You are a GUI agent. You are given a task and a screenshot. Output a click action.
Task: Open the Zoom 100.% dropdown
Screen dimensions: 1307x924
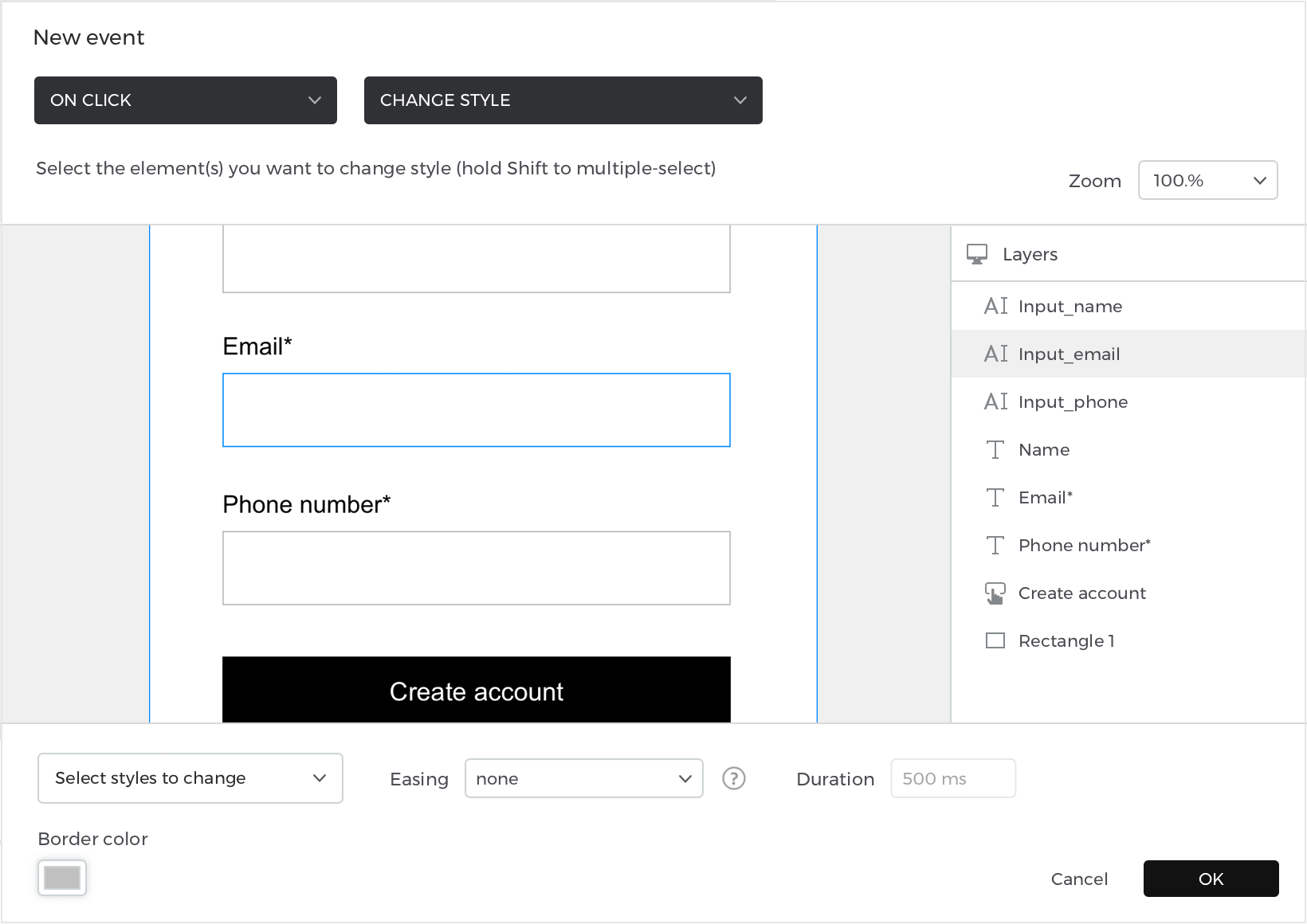coord(1207,180)
